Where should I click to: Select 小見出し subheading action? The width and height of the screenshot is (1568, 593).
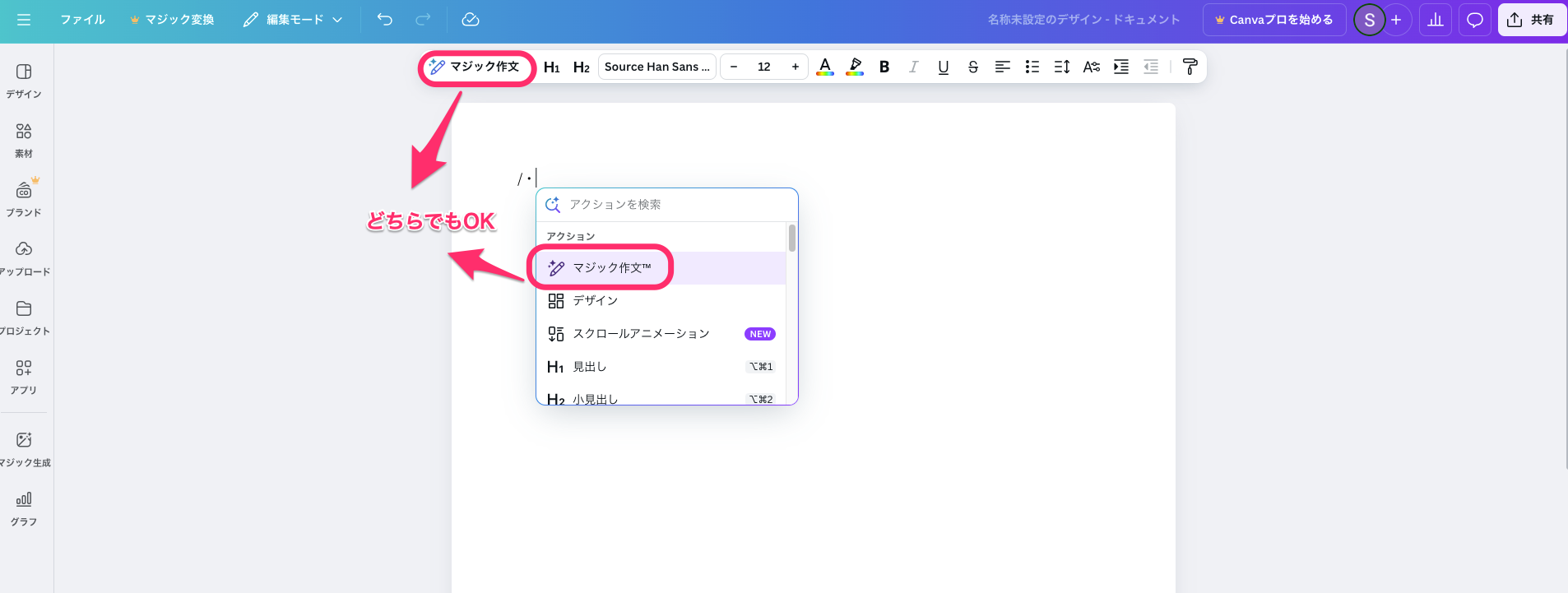[661, 396]
